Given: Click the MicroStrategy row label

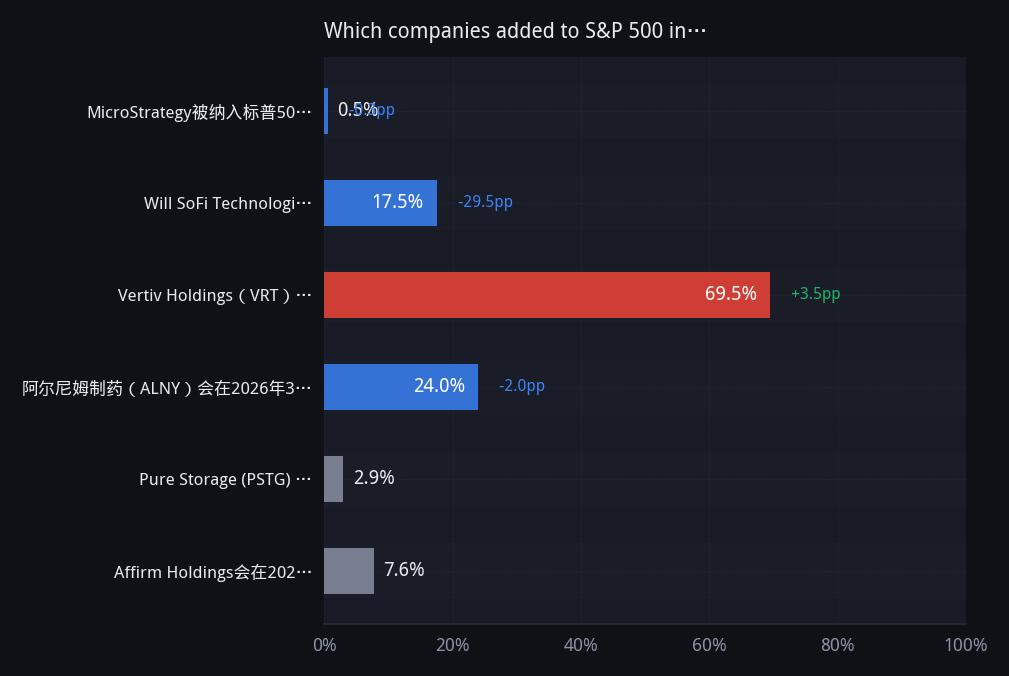Looking at the screenshot, I should pos(199,112).
